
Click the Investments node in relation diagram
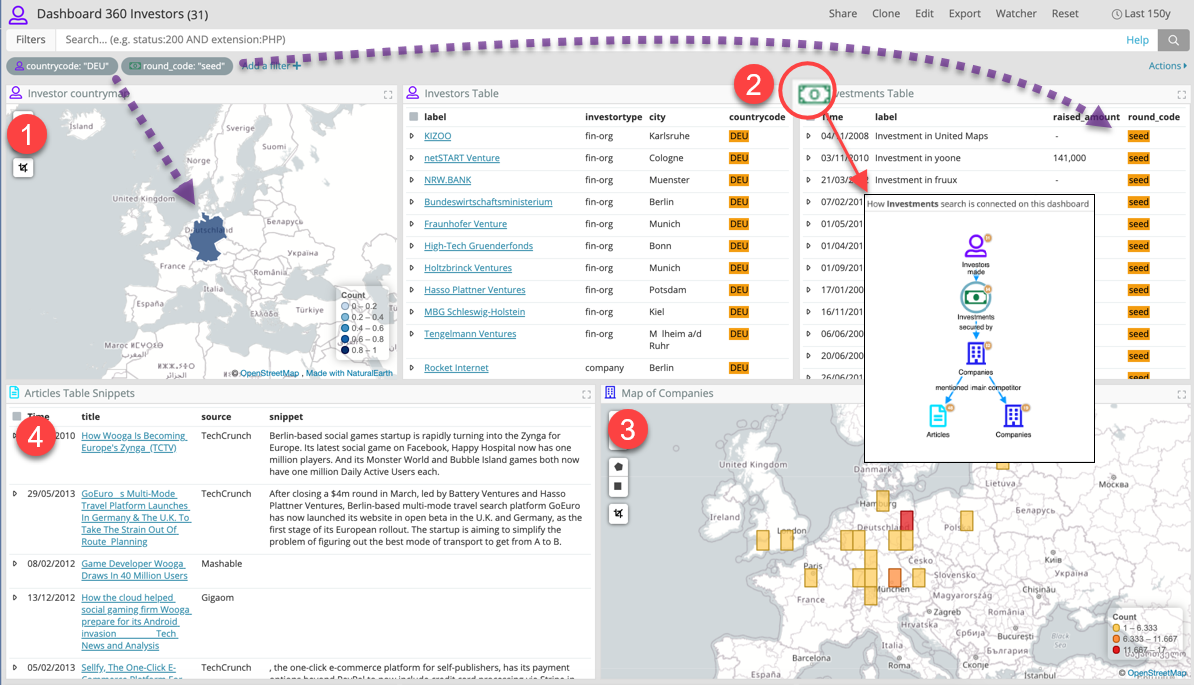click(x=975, y=297)
